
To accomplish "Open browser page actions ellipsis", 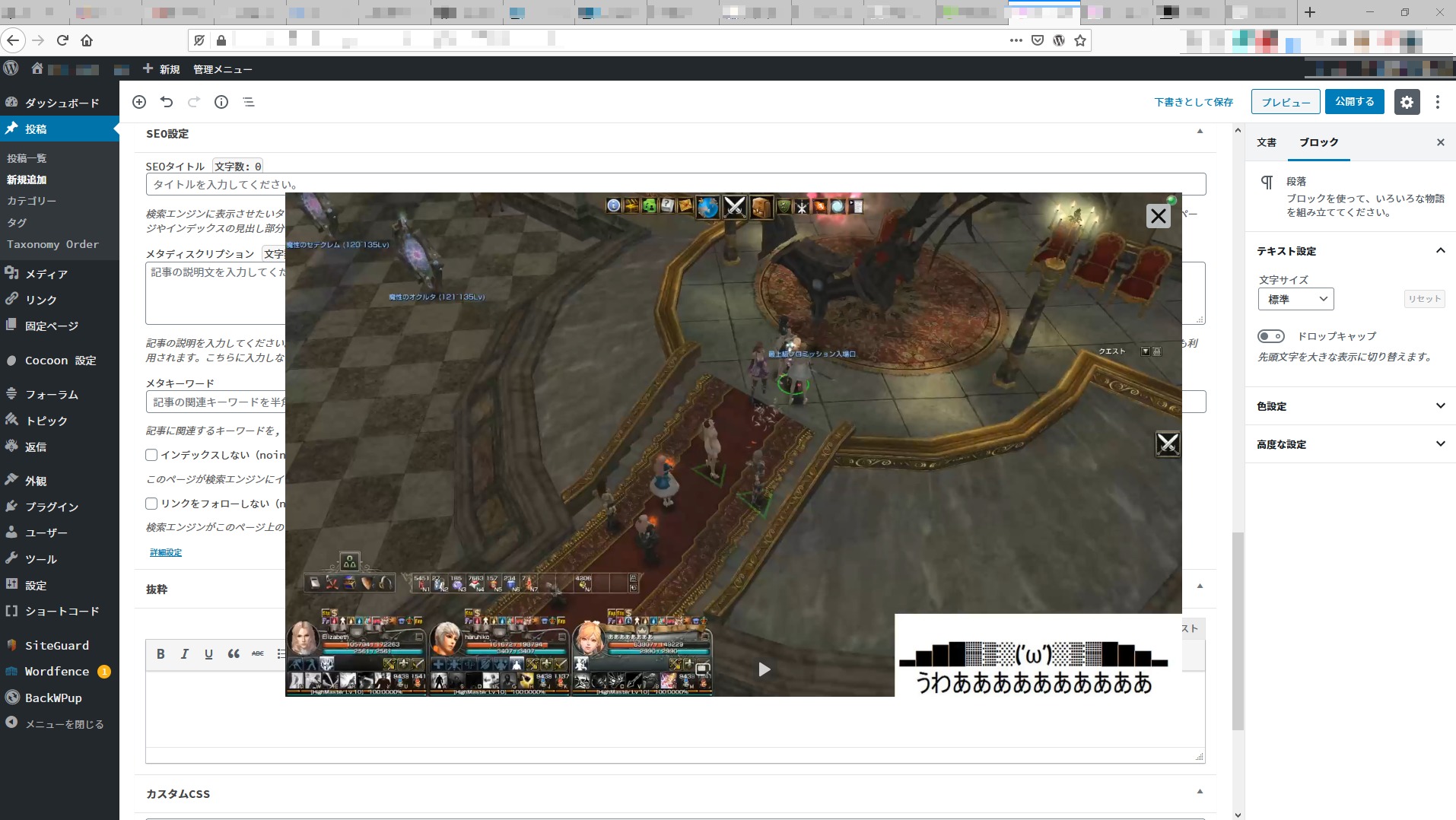I will [1016, 40].
